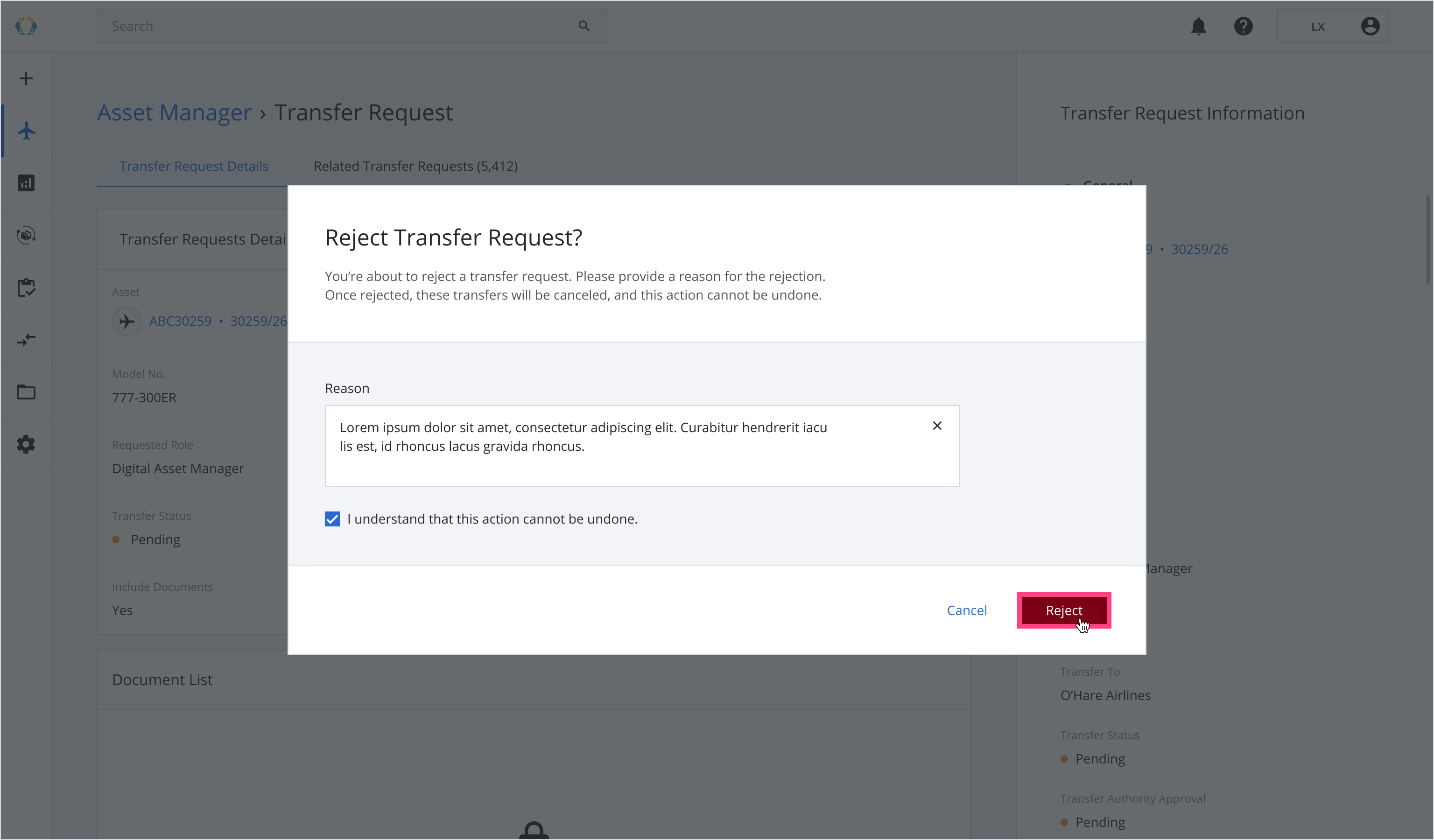Viewport: 1434px width, 840px height.
Task: Go to Asset Manager breadcrumb
Action: 174,112
